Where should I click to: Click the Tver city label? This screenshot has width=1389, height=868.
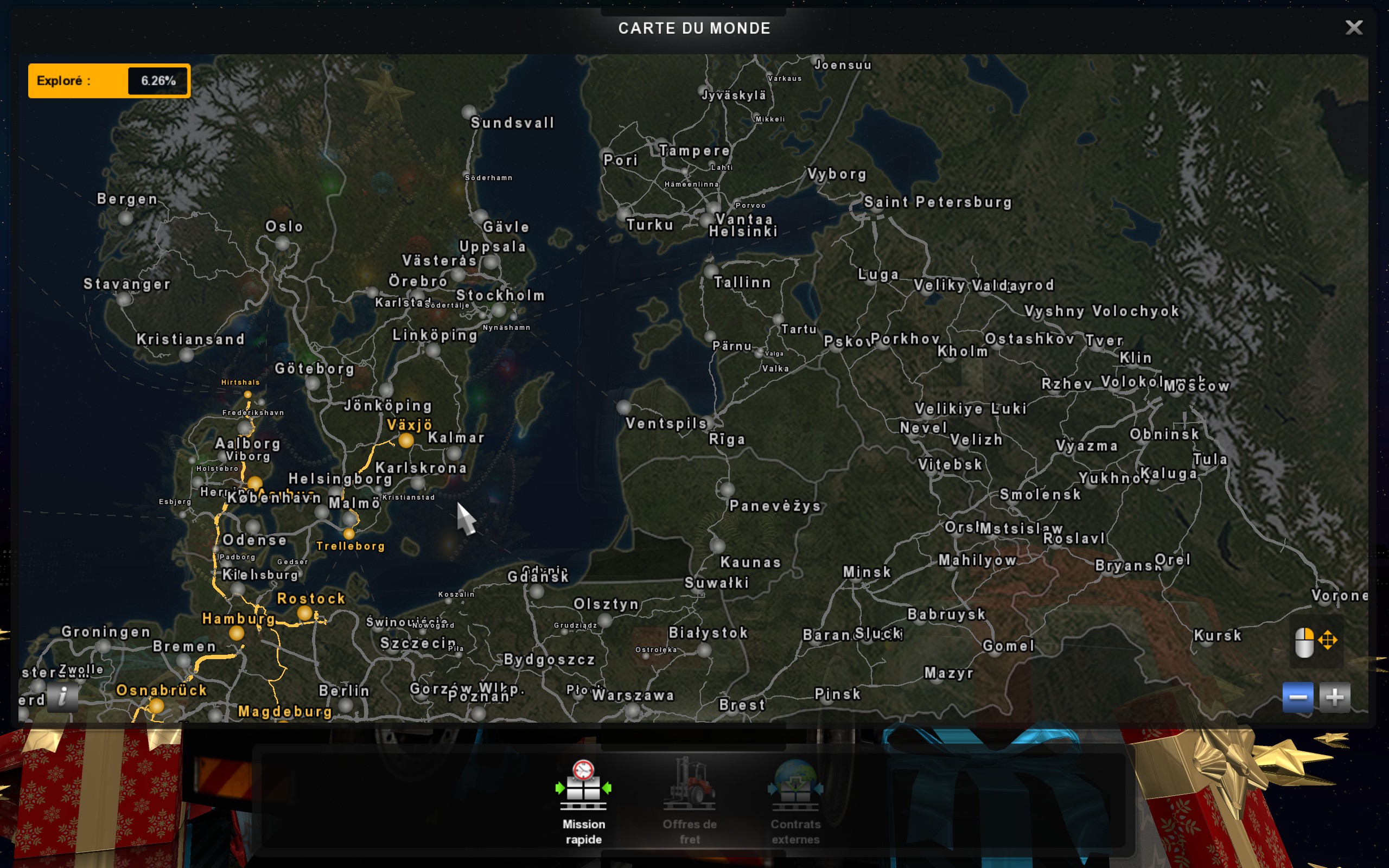(1104, 341)
